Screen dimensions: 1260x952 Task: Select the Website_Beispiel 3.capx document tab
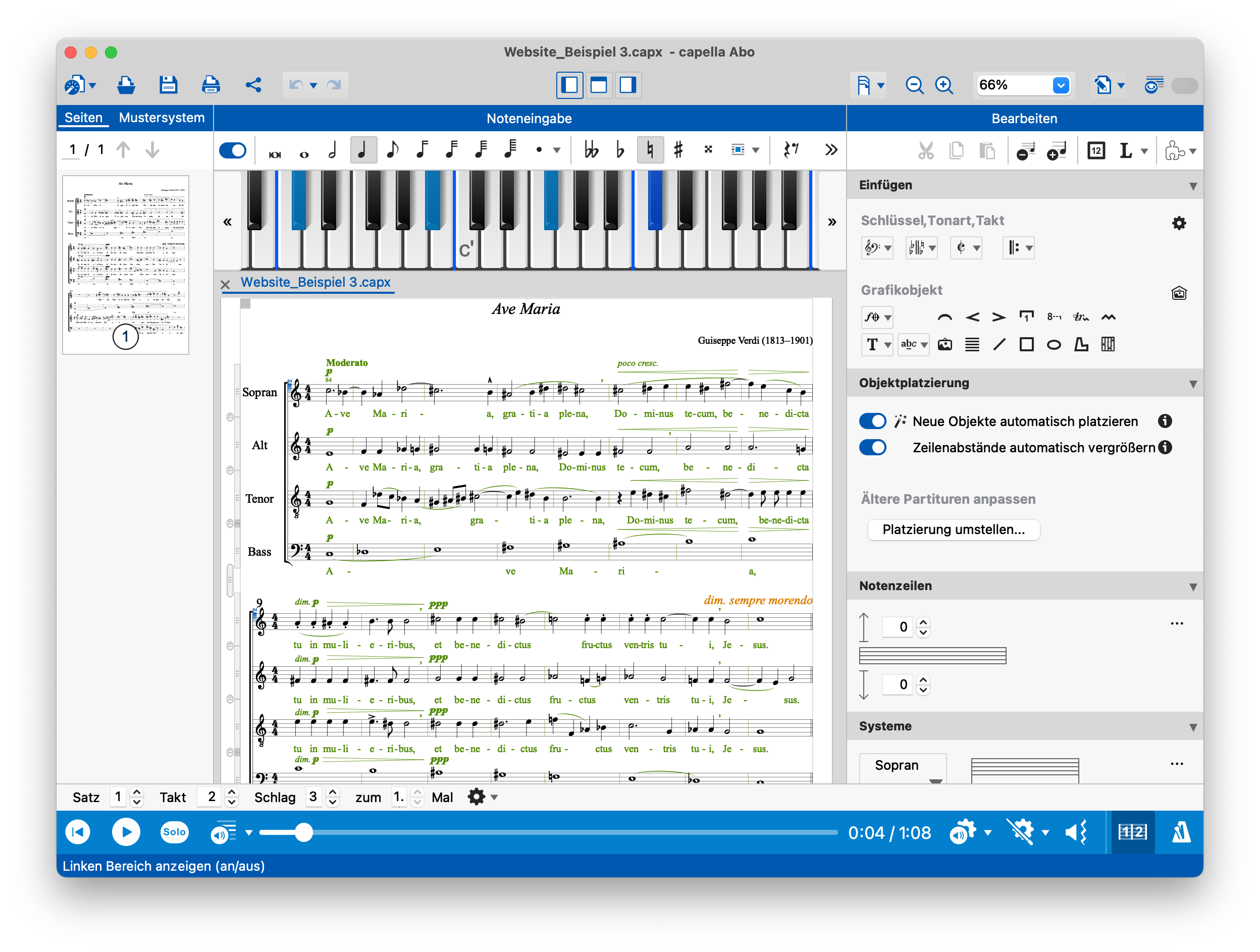pos(316,282)
